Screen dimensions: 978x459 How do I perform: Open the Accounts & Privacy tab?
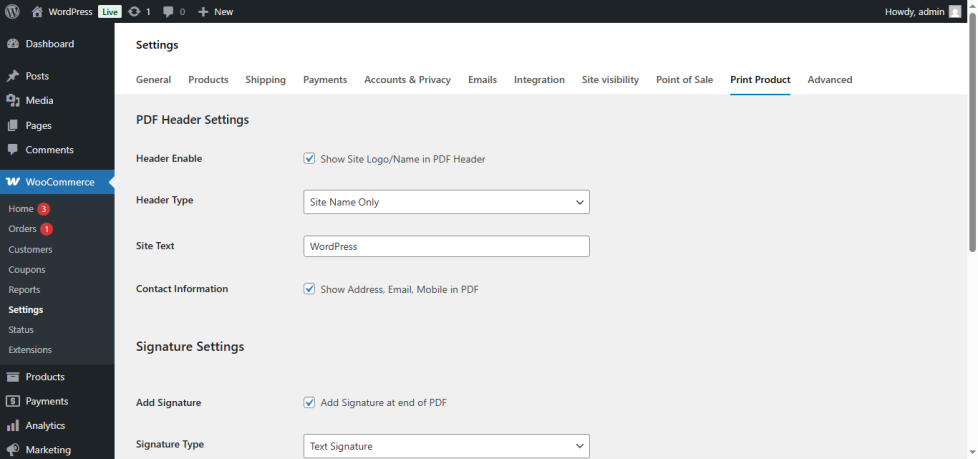pos(407,80)
